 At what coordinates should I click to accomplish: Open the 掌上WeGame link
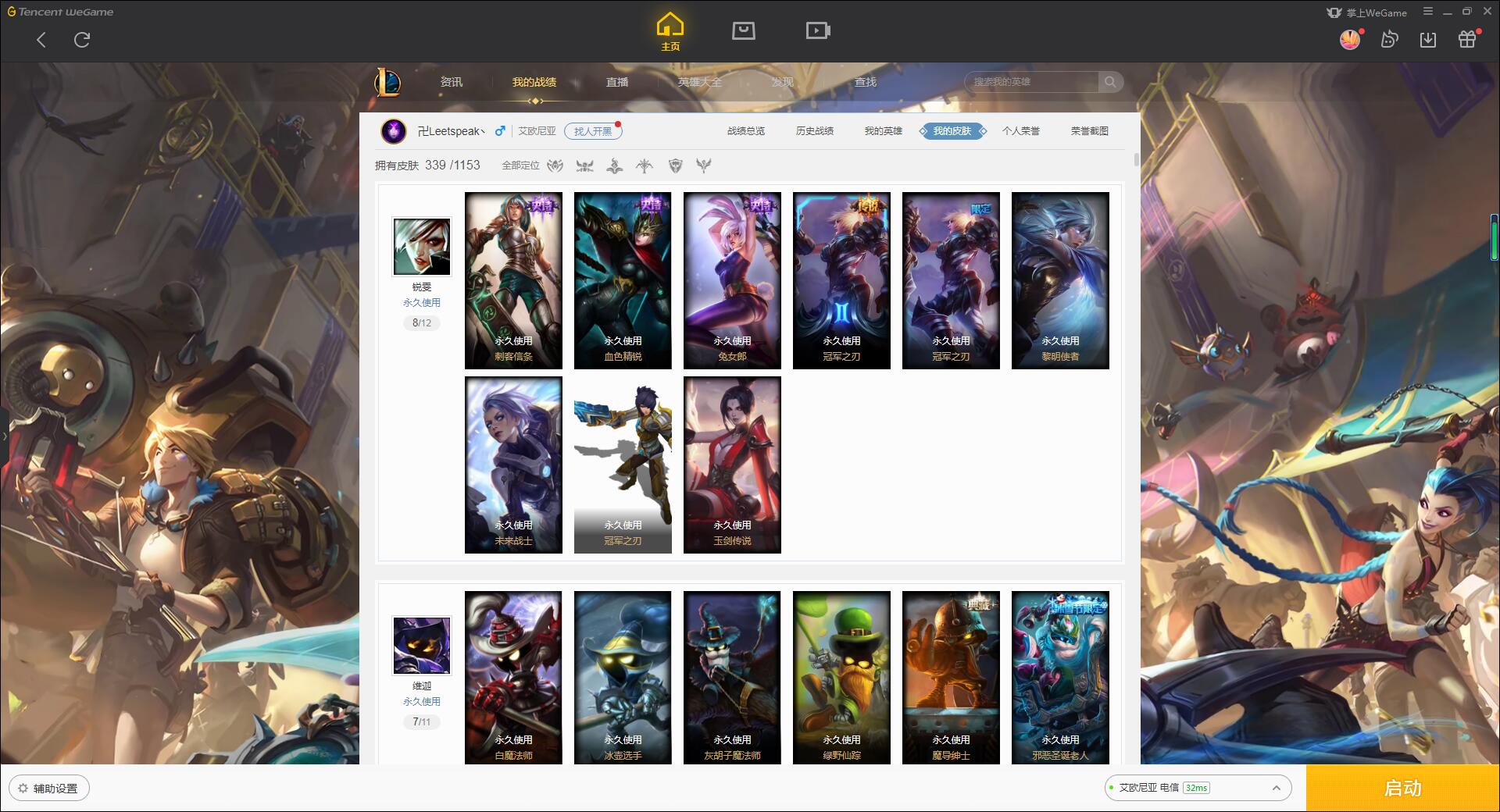coord(1367,12)
